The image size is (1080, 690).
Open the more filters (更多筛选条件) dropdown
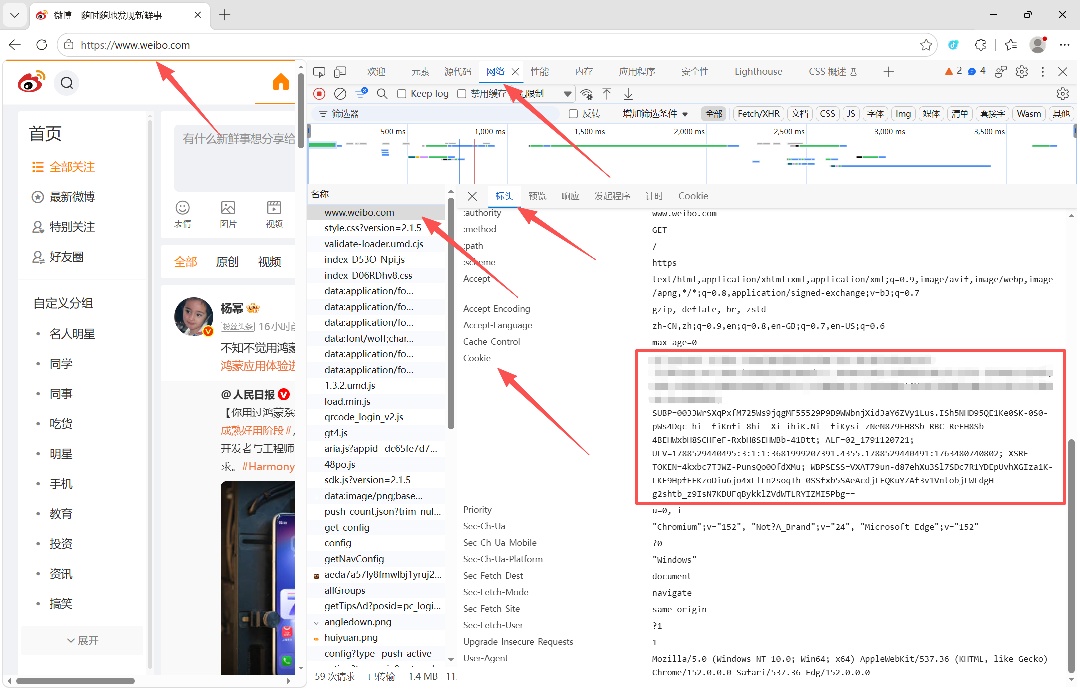tap(655, 114)
